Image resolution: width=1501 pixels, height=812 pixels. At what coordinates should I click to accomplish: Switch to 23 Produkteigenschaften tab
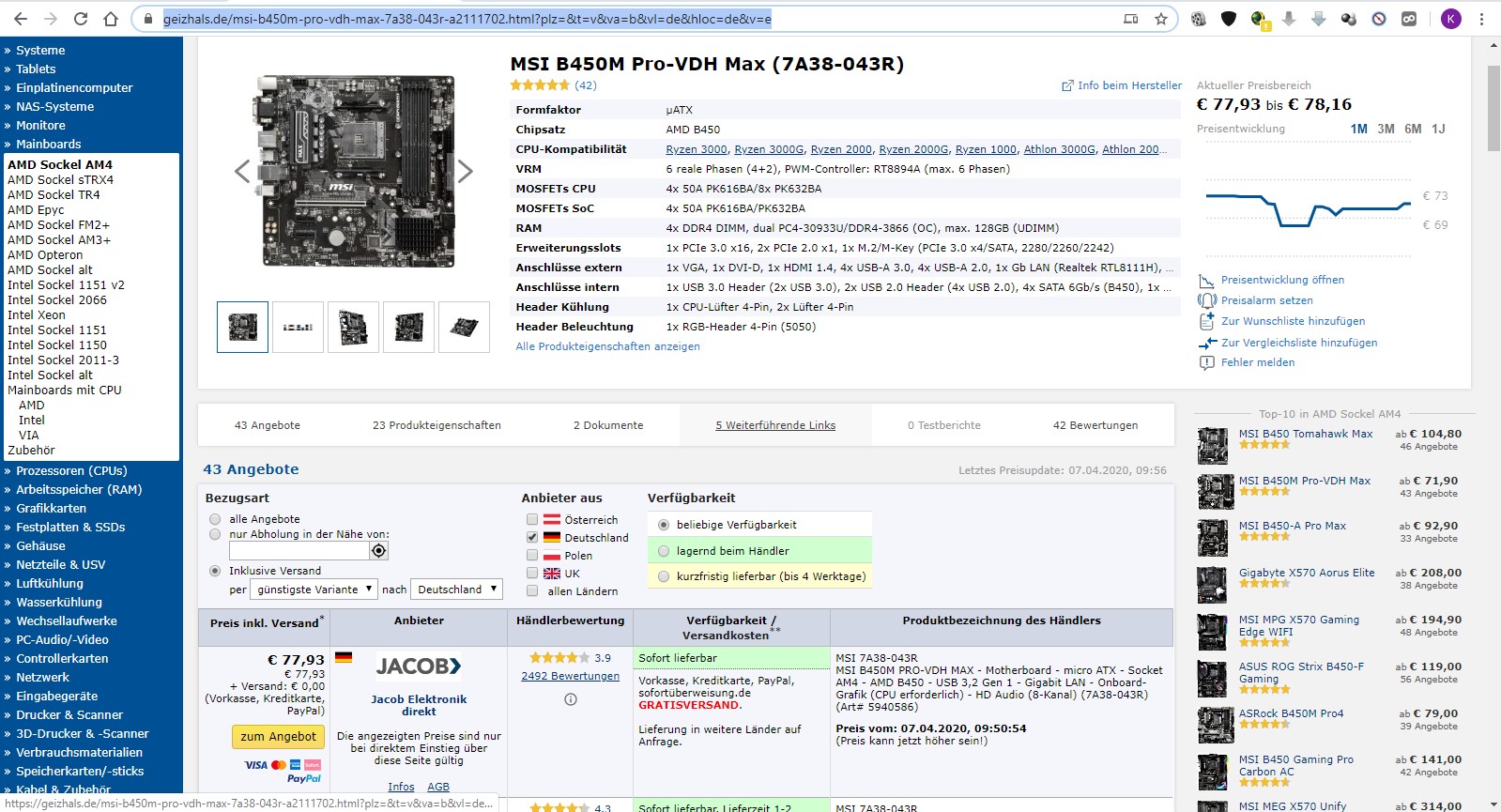[437, 425]
